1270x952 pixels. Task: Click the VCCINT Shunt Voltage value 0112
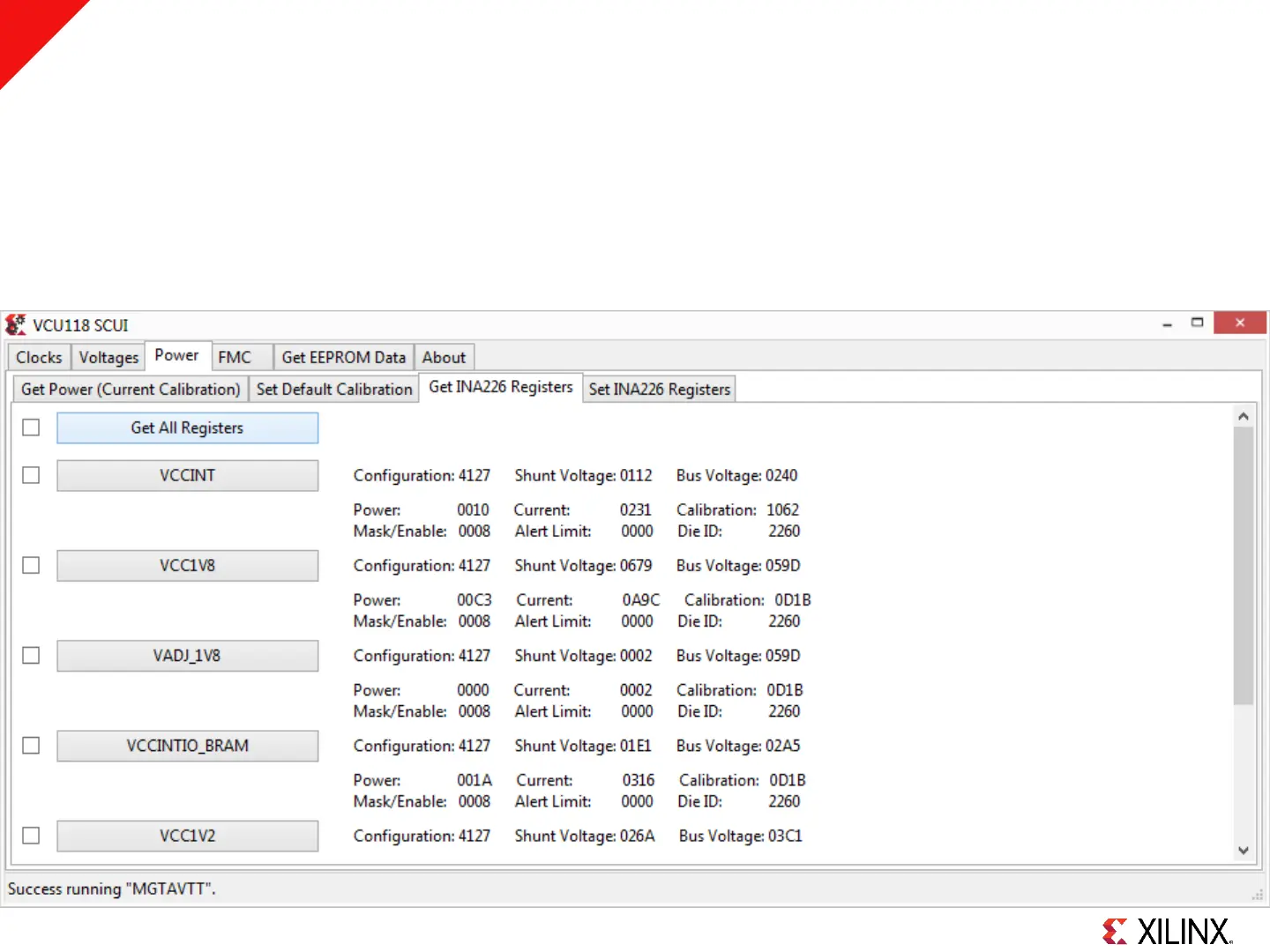point(636,475)
